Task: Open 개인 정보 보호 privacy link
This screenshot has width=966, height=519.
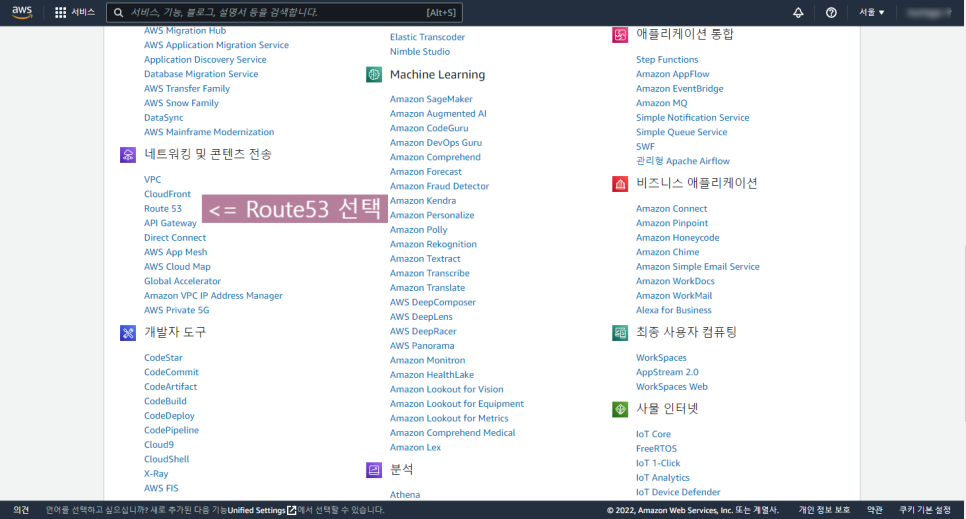Action: [x=824, y=510]
